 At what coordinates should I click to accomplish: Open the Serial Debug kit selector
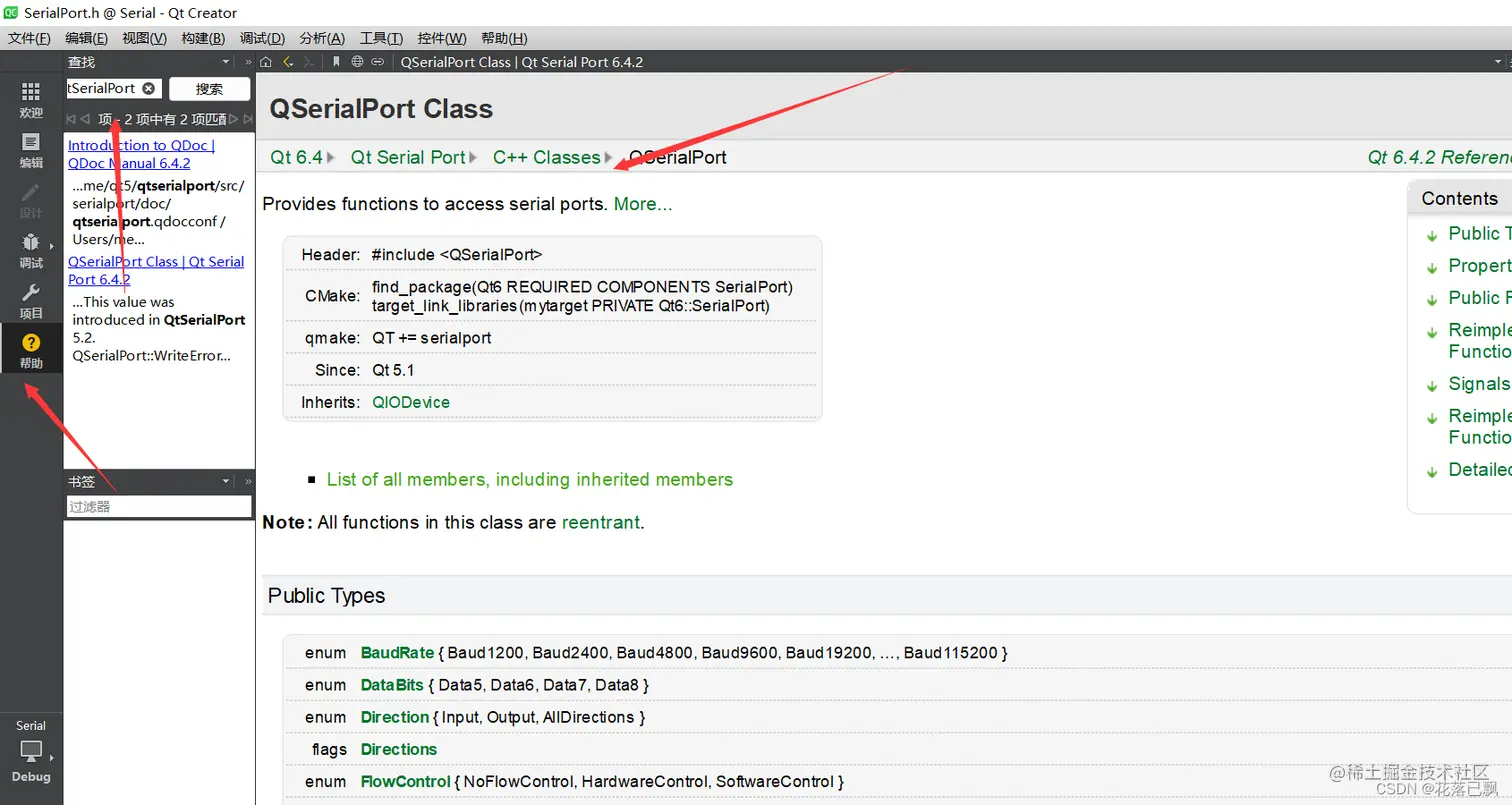coord(31,750)
